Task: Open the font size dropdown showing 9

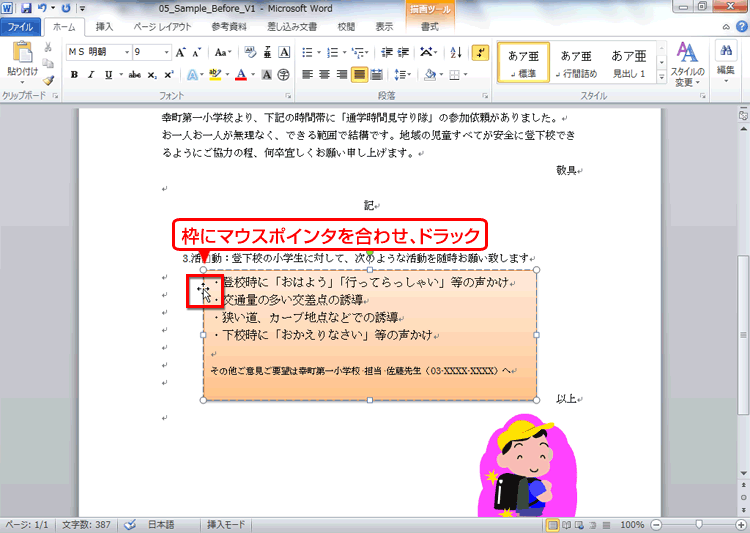Action: coord(166,52)
